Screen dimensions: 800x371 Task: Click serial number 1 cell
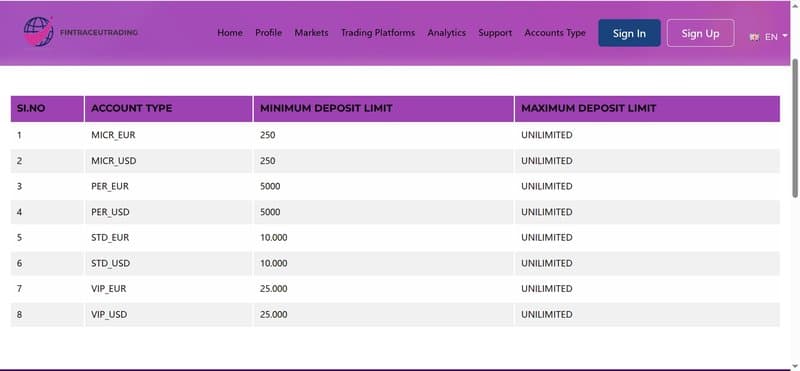click(47, 135)
